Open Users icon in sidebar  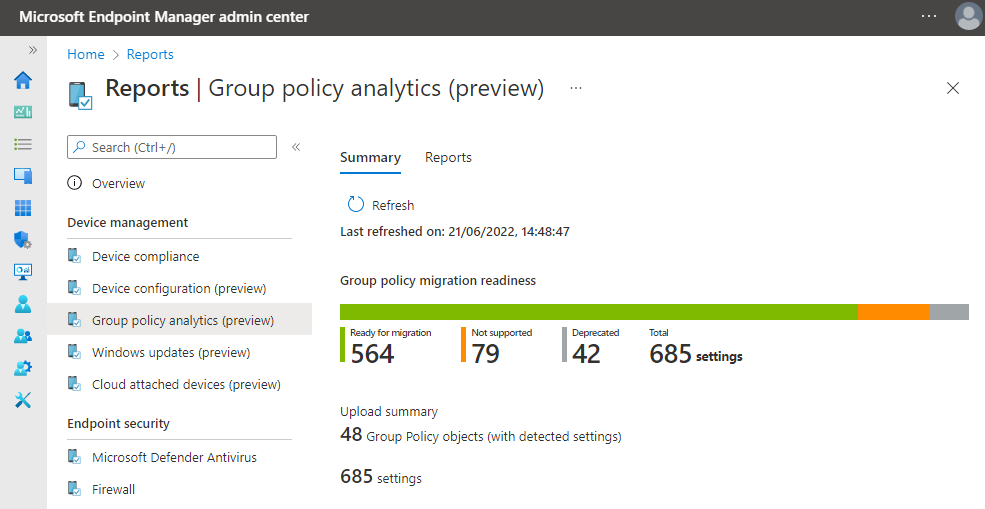coord(23,304)
